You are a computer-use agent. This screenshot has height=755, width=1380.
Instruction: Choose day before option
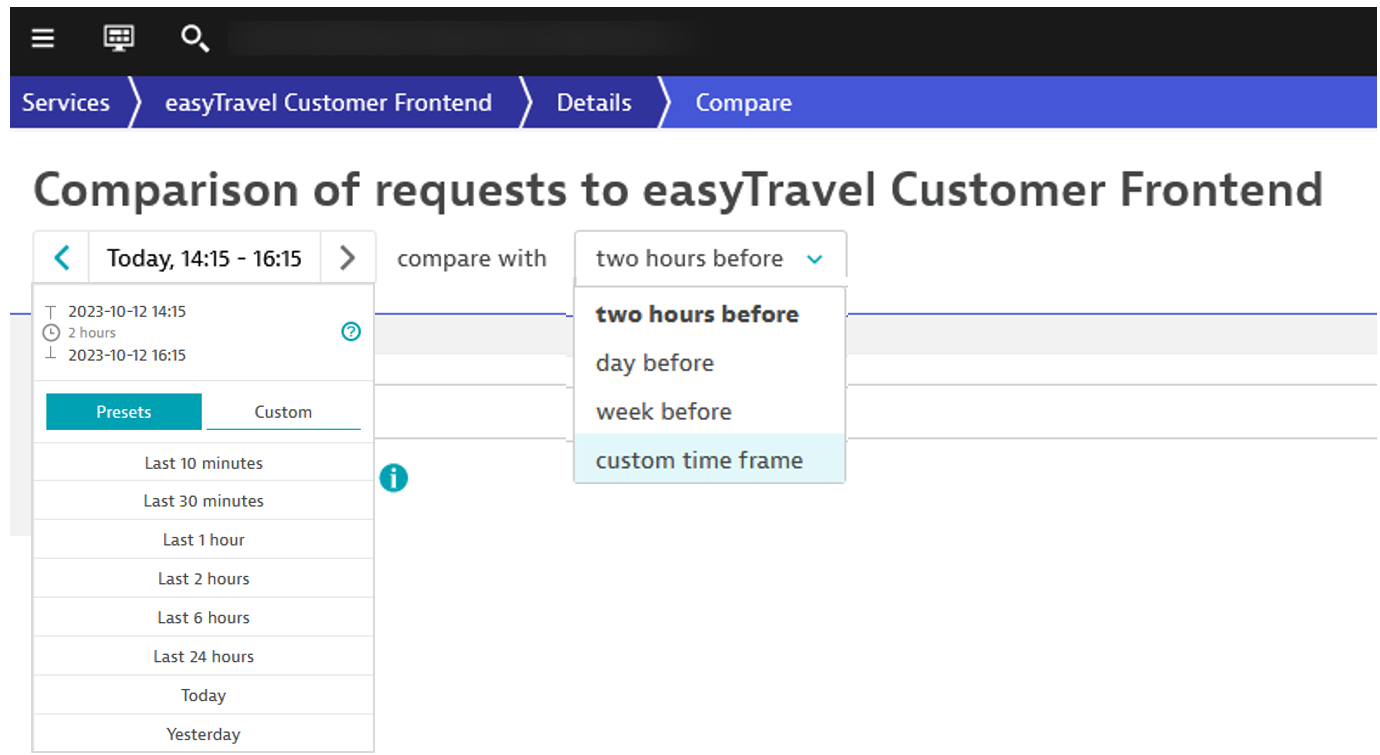pyautogui.click(x=710, y=363)
